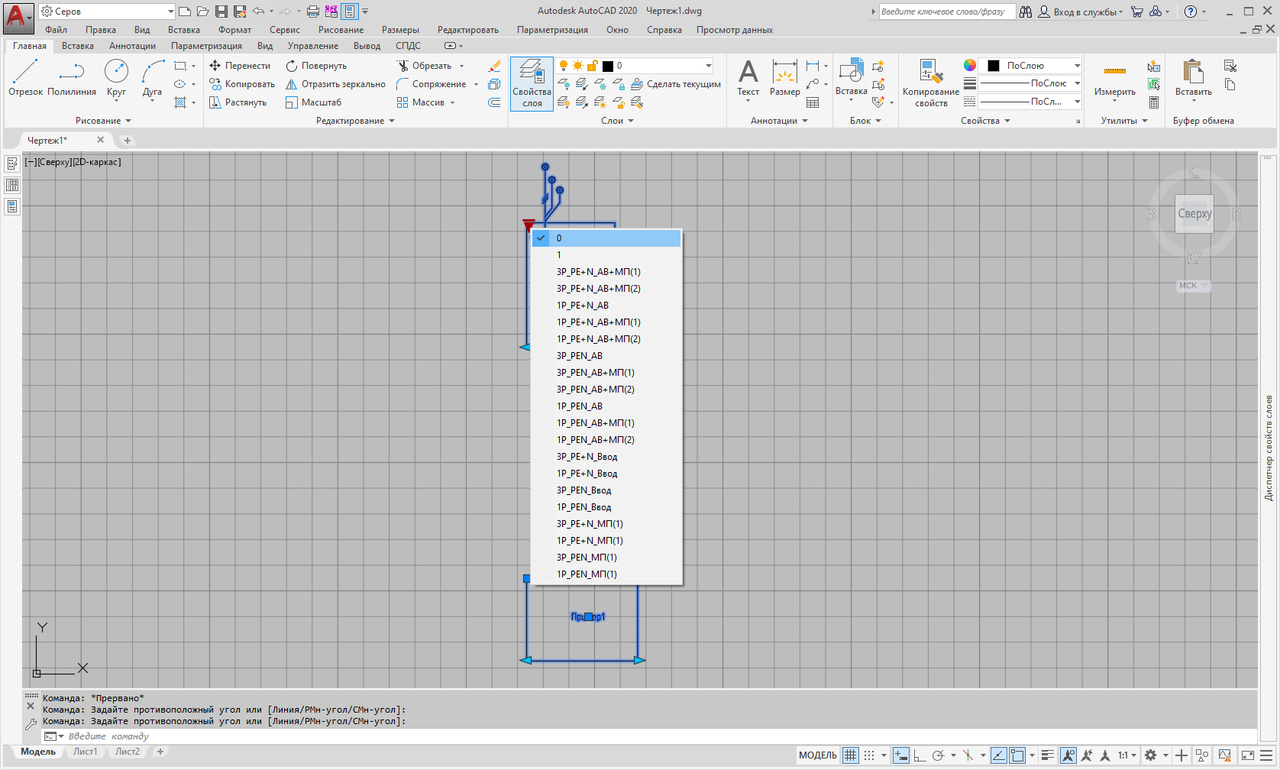Toggle lineweight display in status bar
This screenshot has width=1280, height=770.
[x=1048, y=755]
